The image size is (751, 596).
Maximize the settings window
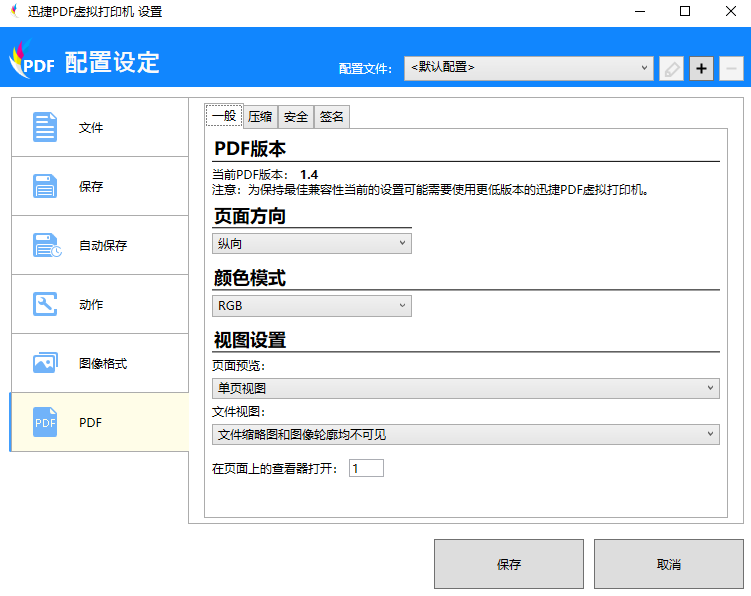coord(685,11)
